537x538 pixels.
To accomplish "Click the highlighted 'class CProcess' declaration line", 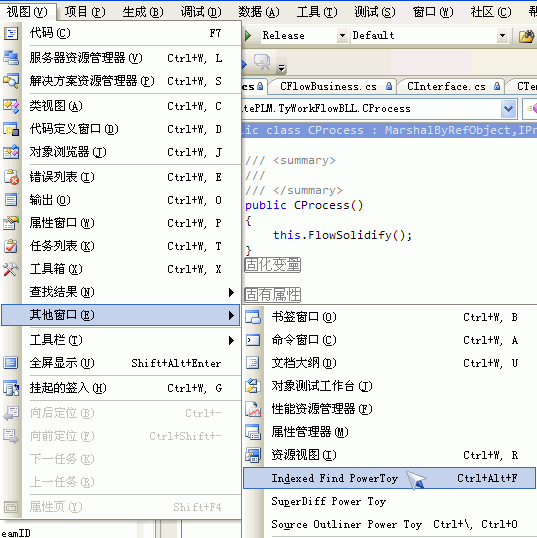I will point(389,130).
